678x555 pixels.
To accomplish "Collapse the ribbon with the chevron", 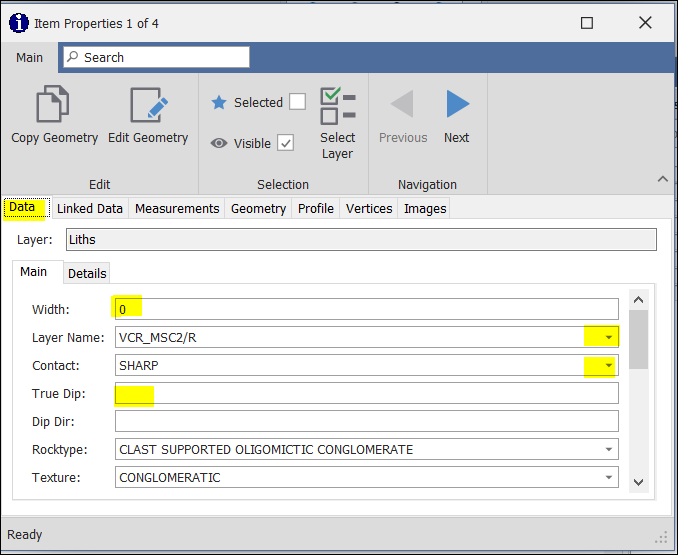I will (x=662, y=179).
